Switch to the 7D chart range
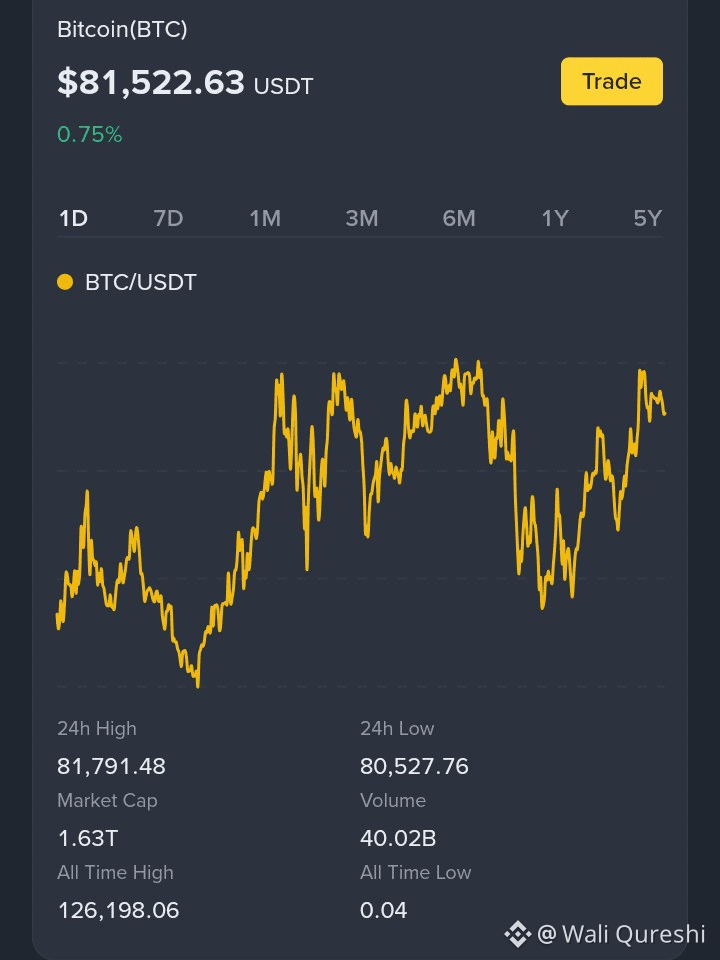Viewport: 720px width, 960px height. [x=168, y=219]
